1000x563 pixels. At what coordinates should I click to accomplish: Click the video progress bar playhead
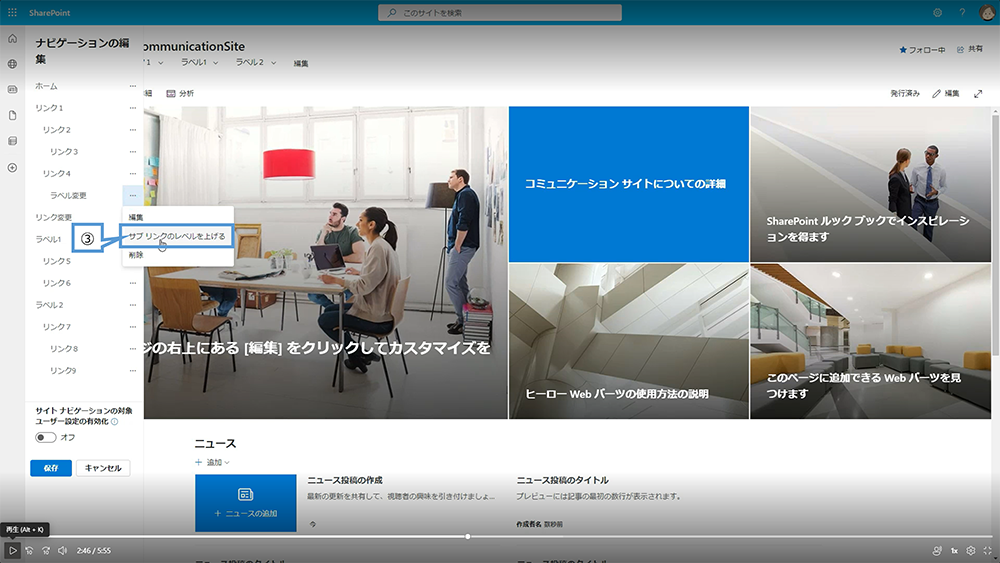(467, 537)
